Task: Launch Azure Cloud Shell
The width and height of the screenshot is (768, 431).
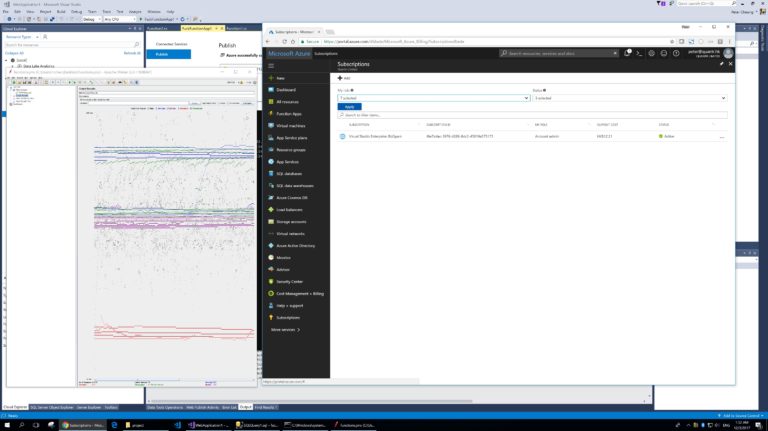Action: click(x=639, y=53)
